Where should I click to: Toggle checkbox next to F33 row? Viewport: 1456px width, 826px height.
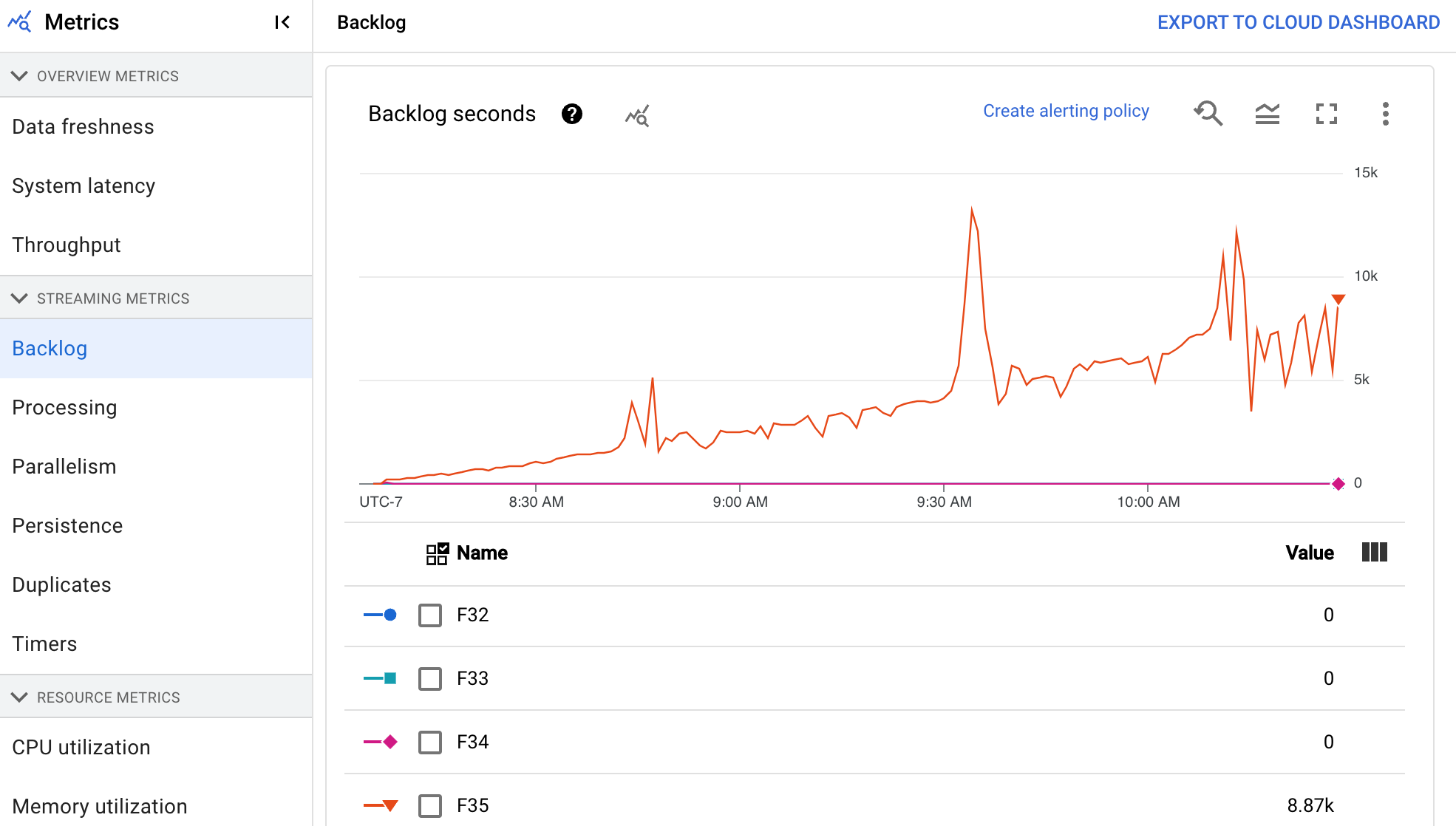click(429, 678)
